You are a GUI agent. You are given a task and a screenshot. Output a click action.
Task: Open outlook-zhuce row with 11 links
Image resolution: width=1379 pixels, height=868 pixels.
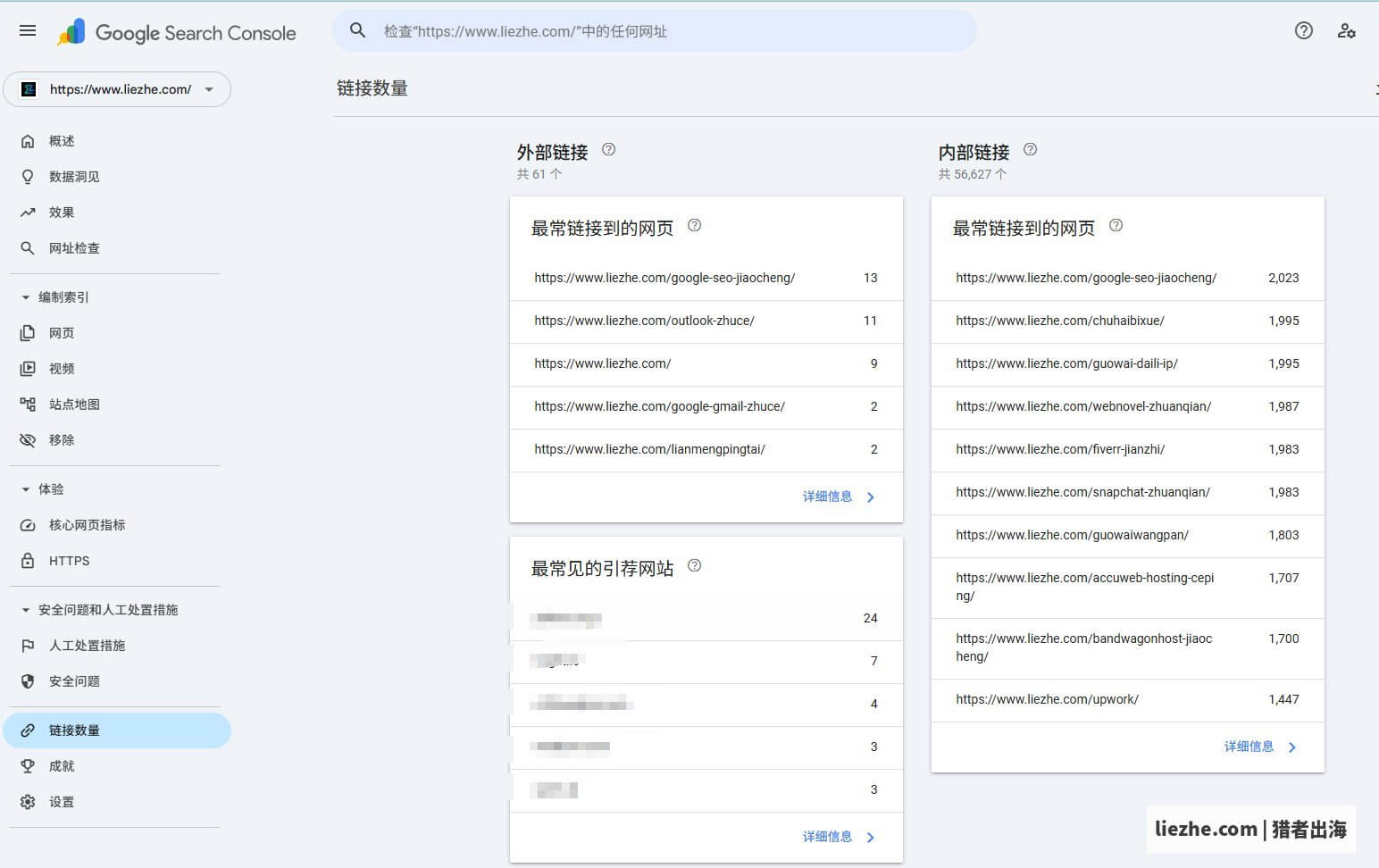tap(706, 321)
